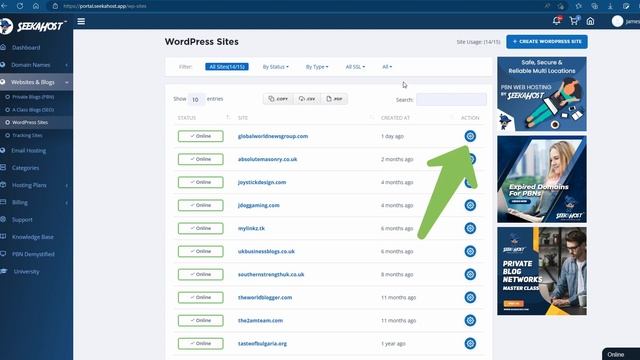Image resolution: width=640 pixels, height=360 pixels.
Task: Click browser address bar URL
Action: (105, 6)
